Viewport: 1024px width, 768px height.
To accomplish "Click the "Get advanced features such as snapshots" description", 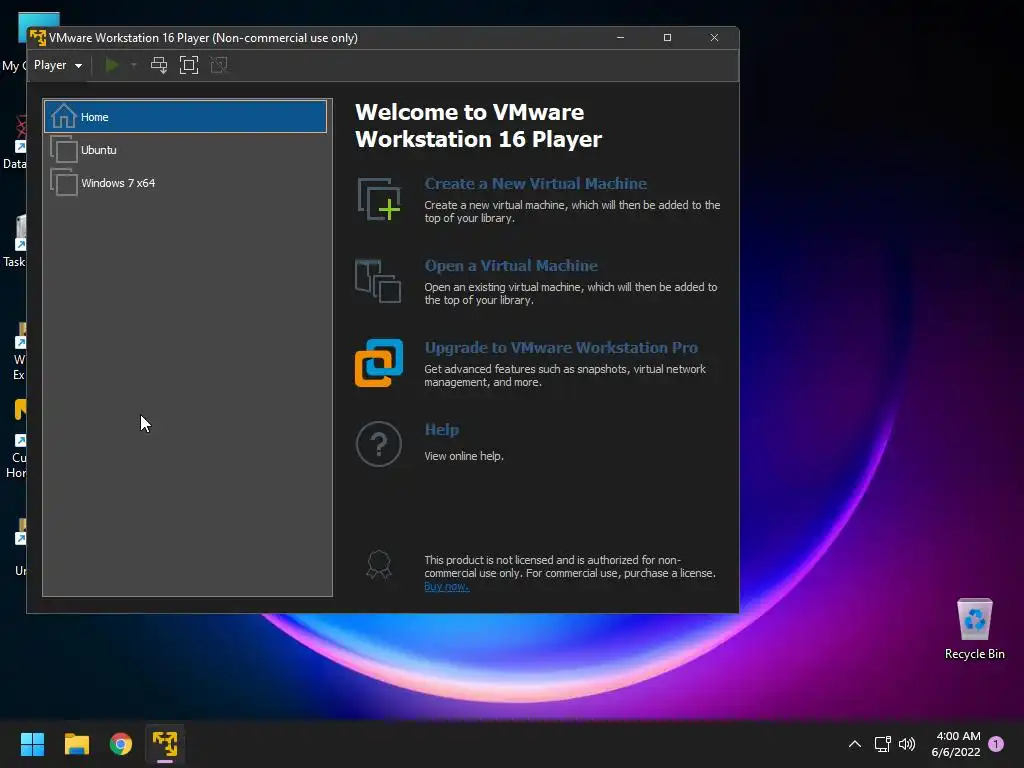I will [565, 376].
